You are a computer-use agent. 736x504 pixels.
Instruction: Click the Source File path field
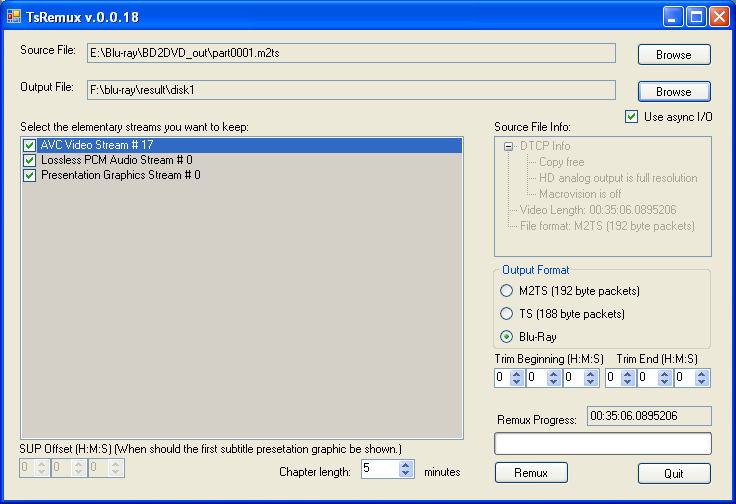pyautogui.click(x=351, y=53)
